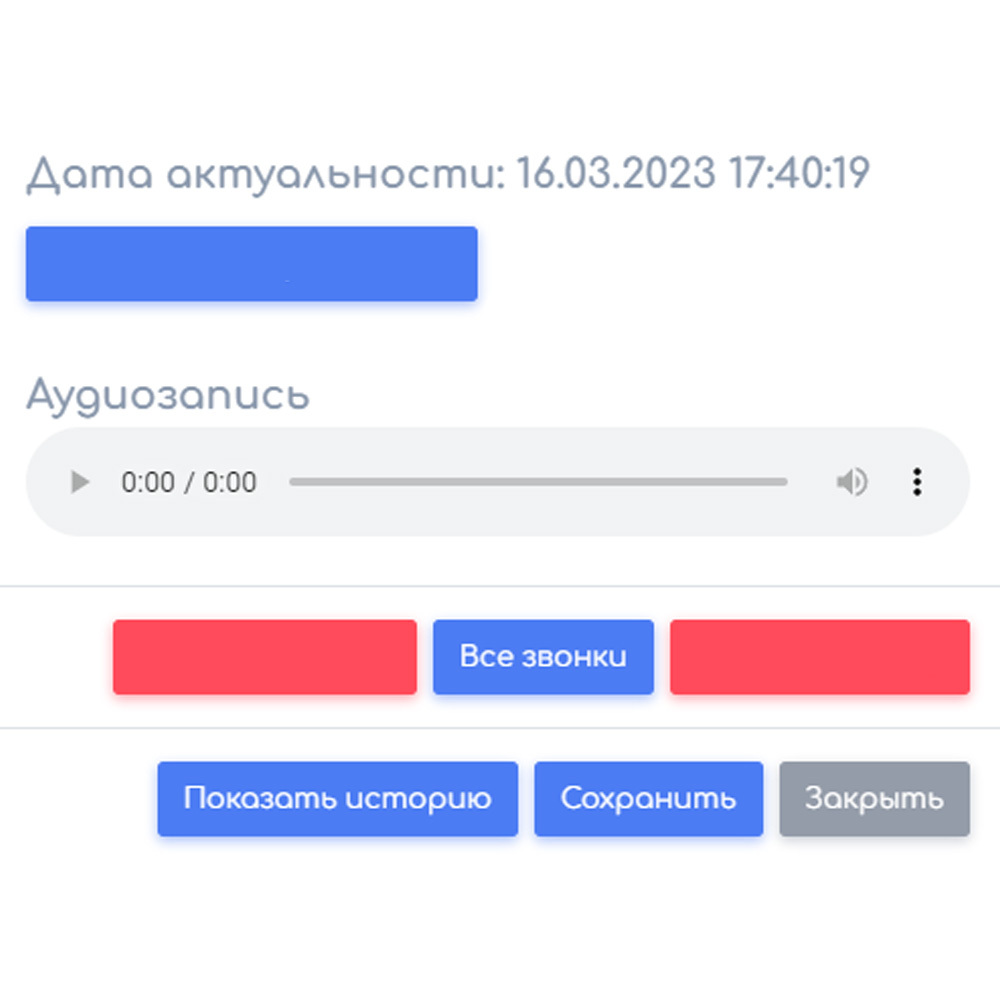Click the total duration after the slash
The width and height of the screenshot is (1000, 1000).
coord(230,483)
